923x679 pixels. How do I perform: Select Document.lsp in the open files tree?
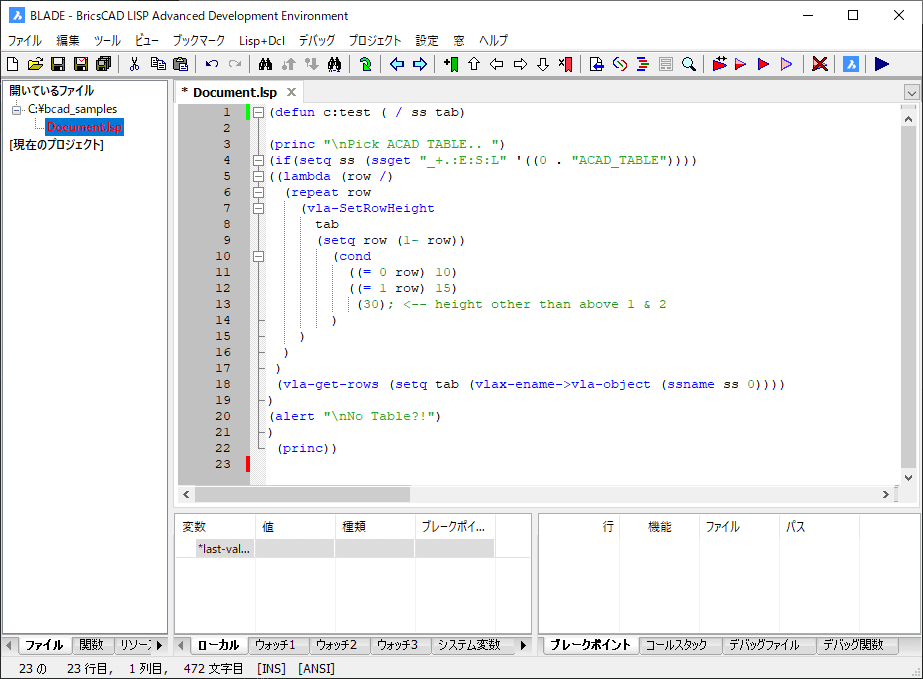coord(84,127)
